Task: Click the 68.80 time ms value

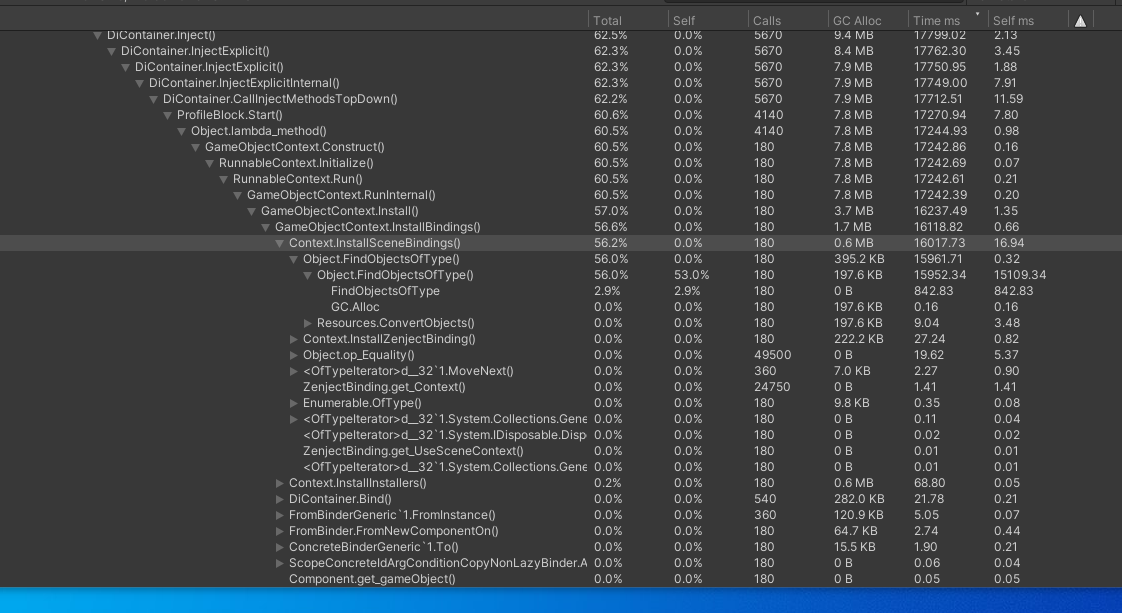Action: coord(930,483)
